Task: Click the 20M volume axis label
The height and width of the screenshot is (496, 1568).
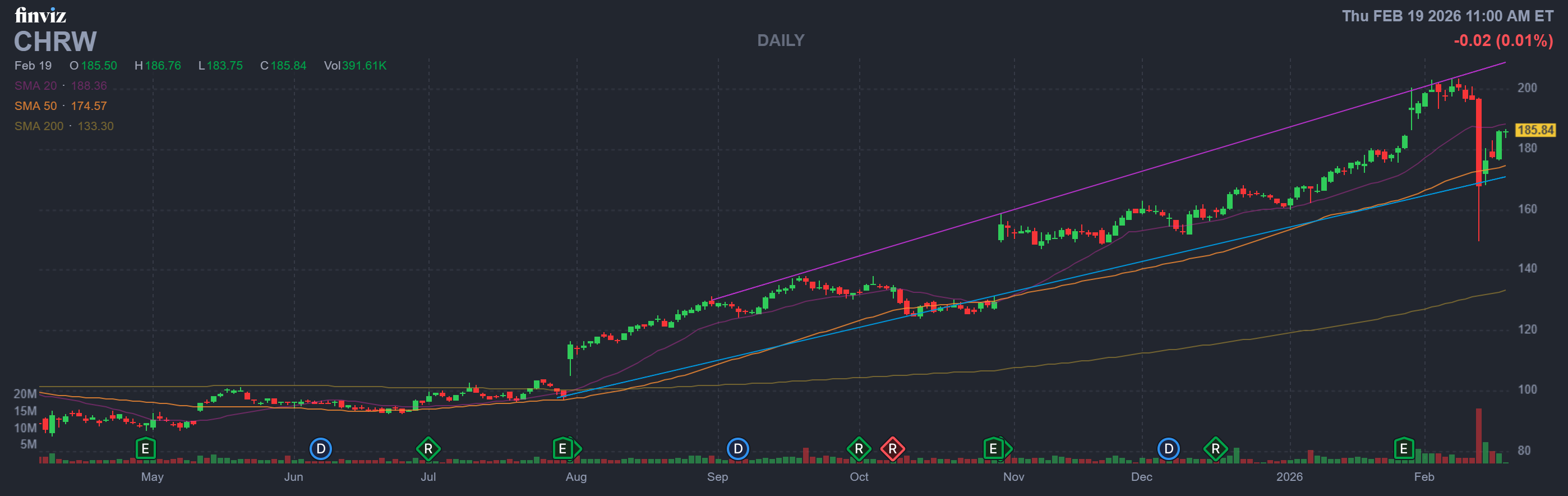Action: pyautogui.click(x=25, y=394)
